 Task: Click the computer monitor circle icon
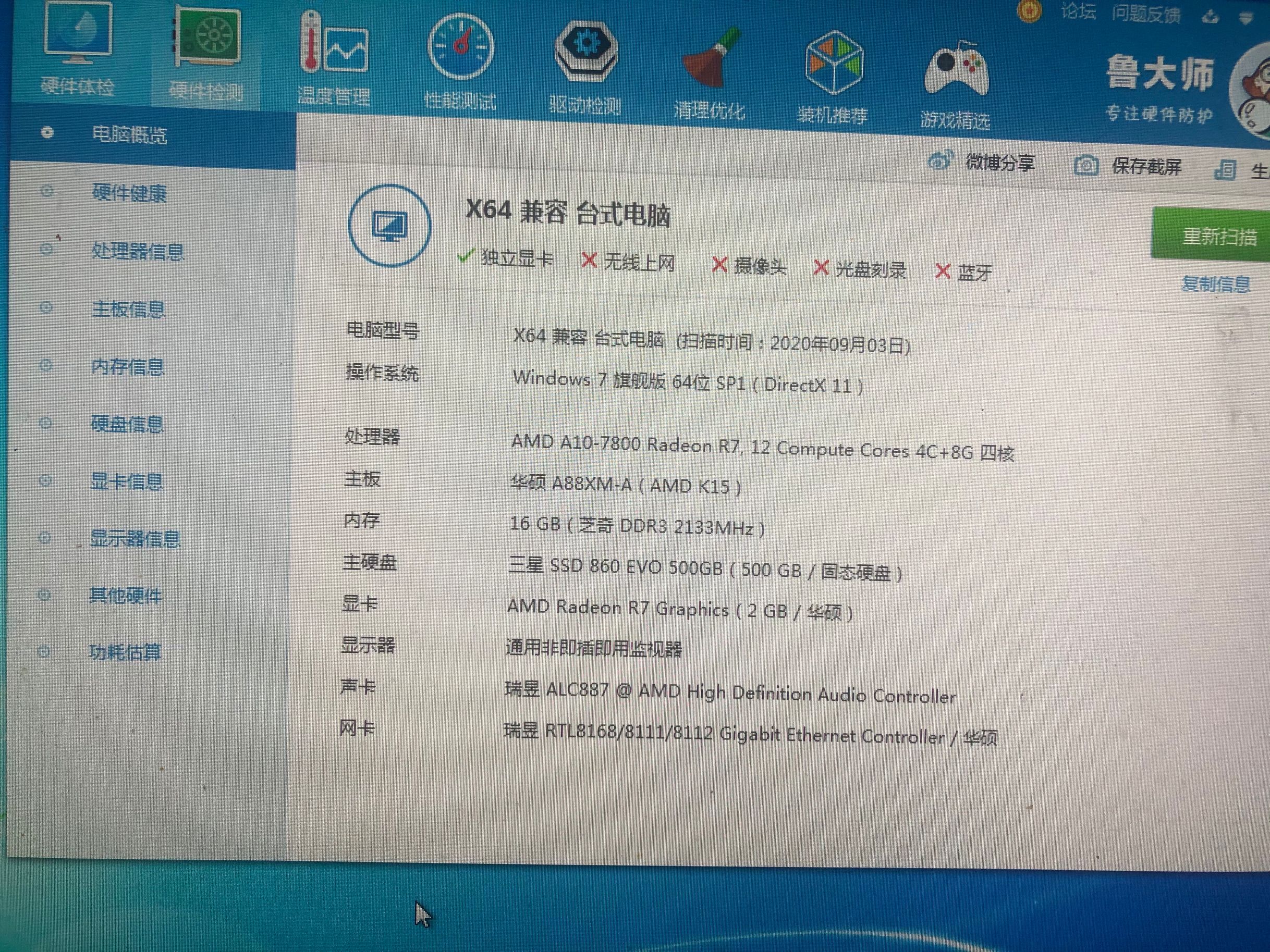(390, 226)
